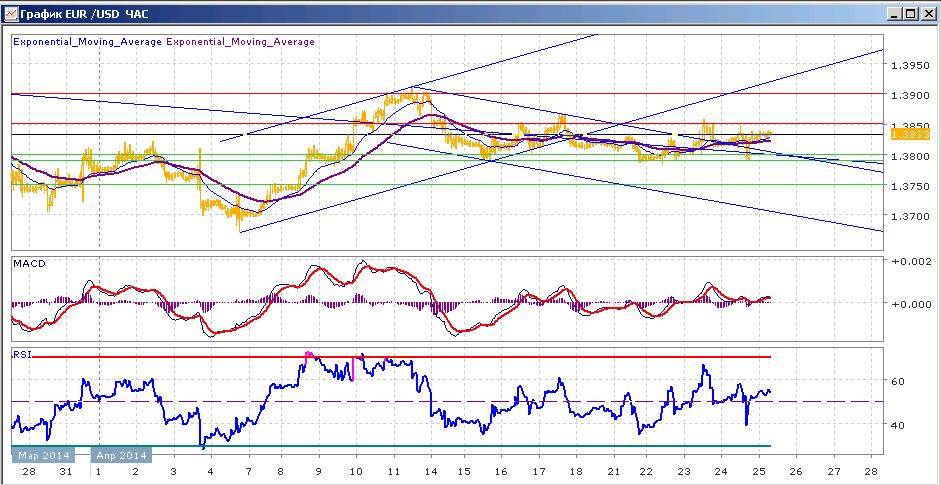Click the 1.3750 price axis label
This screenshot has height=485, width=941.
(912, 186)
